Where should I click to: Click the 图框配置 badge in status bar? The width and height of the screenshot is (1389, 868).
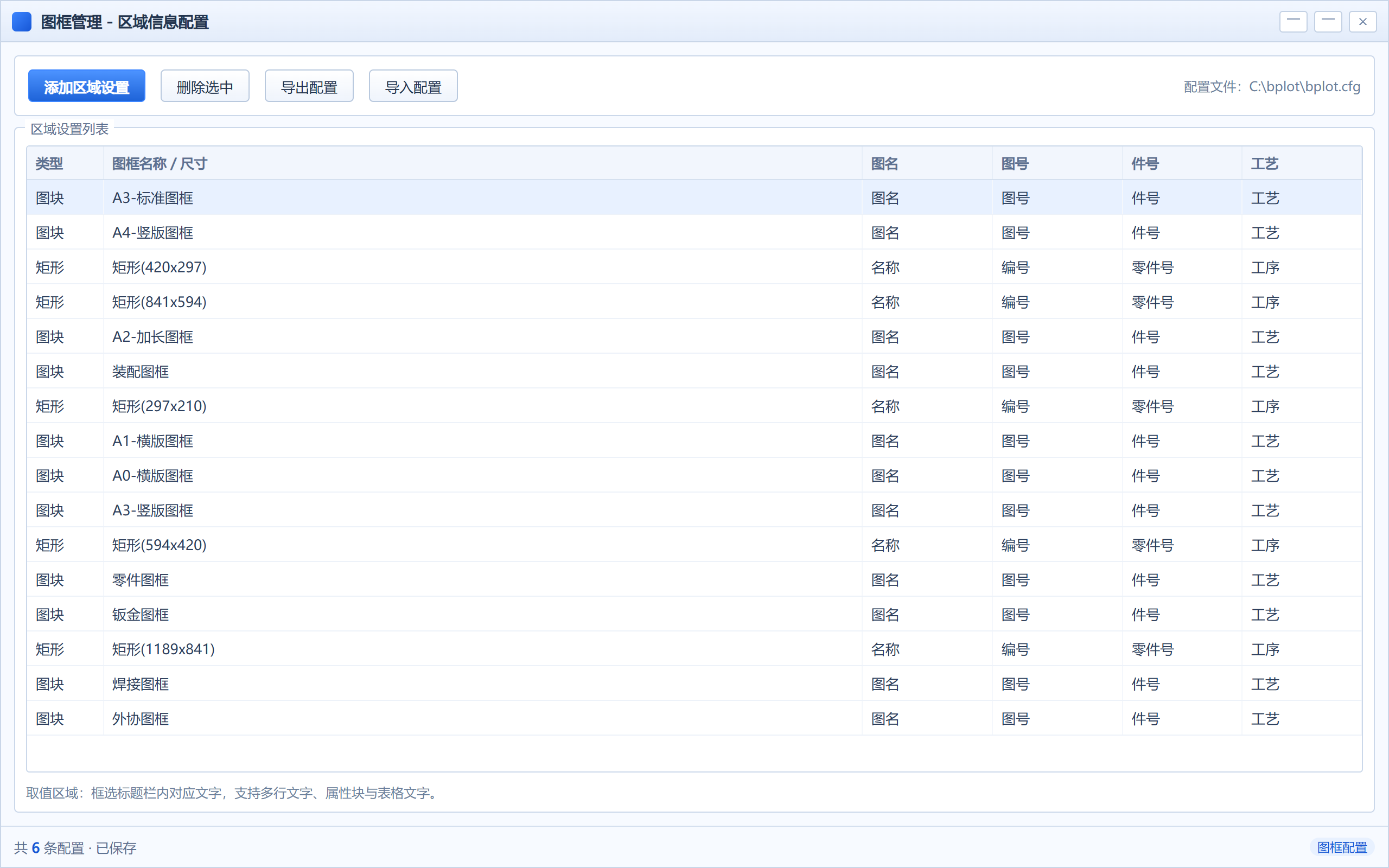(x=1342, y=847)
